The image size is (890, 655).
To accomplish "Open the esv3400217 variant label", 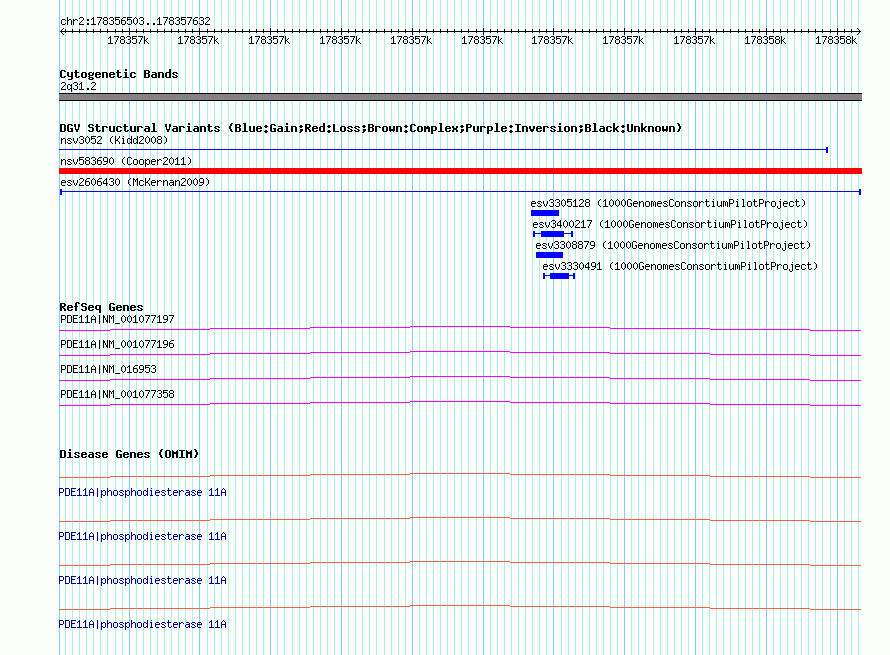I will tap(670, 224).
